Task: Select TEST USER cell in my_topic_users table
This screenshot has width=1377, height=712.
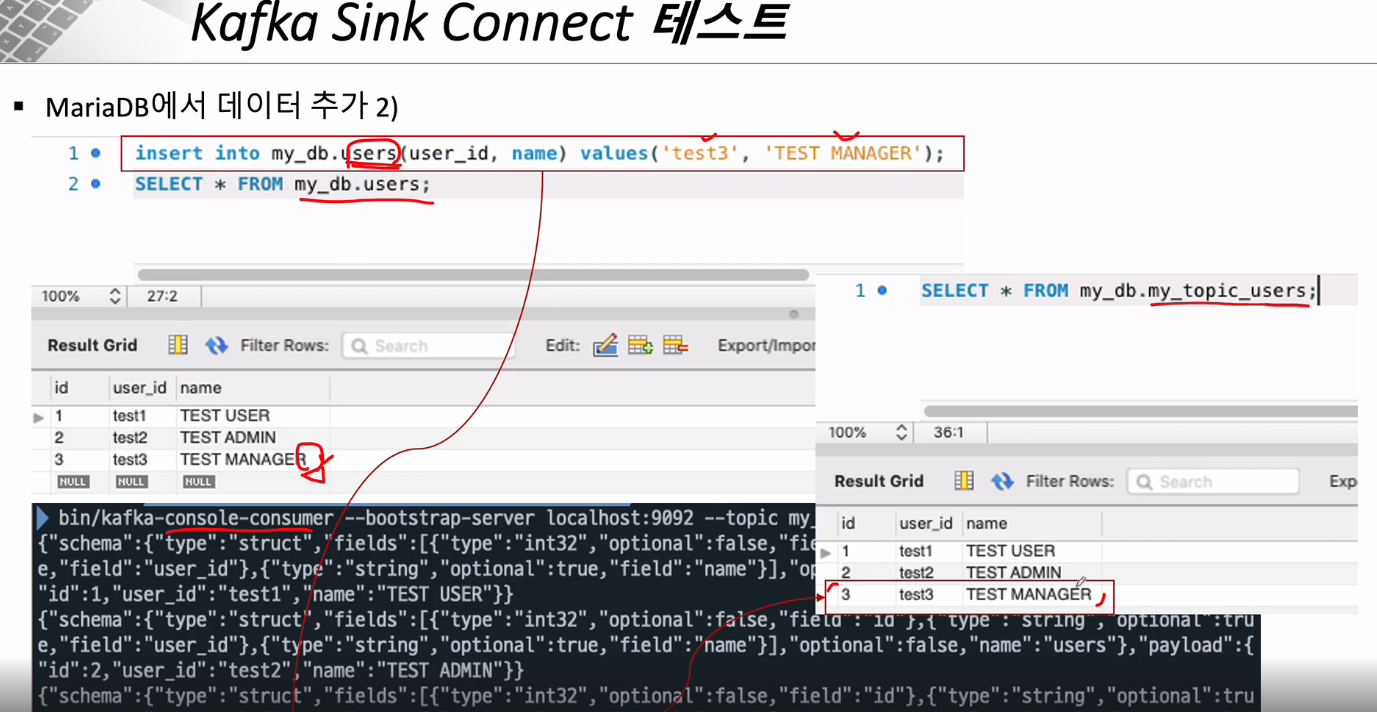Action: tap(1010, 550)
